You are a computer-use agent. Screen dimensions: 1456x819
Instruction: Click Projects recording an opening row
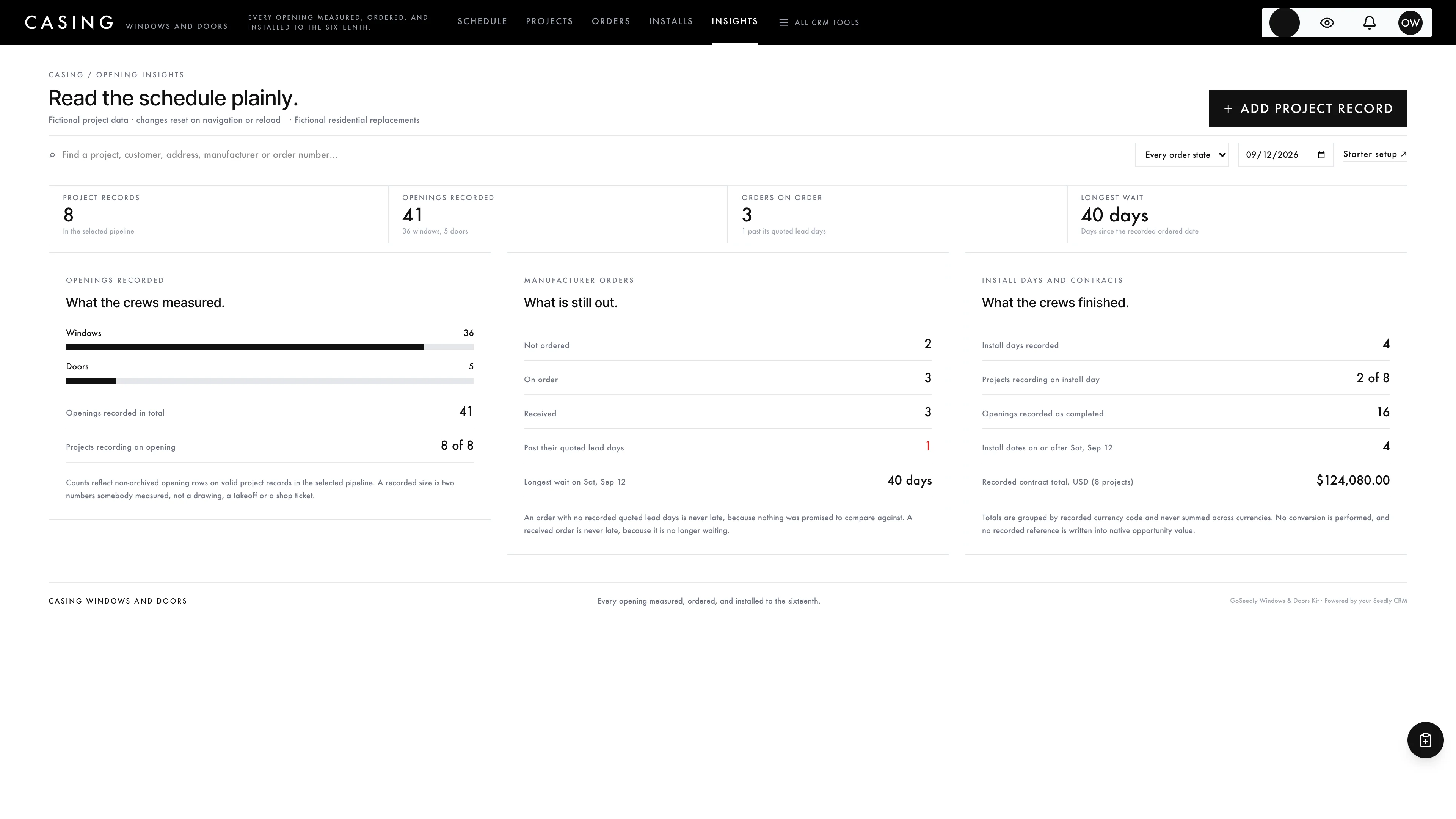pos(270,446)
